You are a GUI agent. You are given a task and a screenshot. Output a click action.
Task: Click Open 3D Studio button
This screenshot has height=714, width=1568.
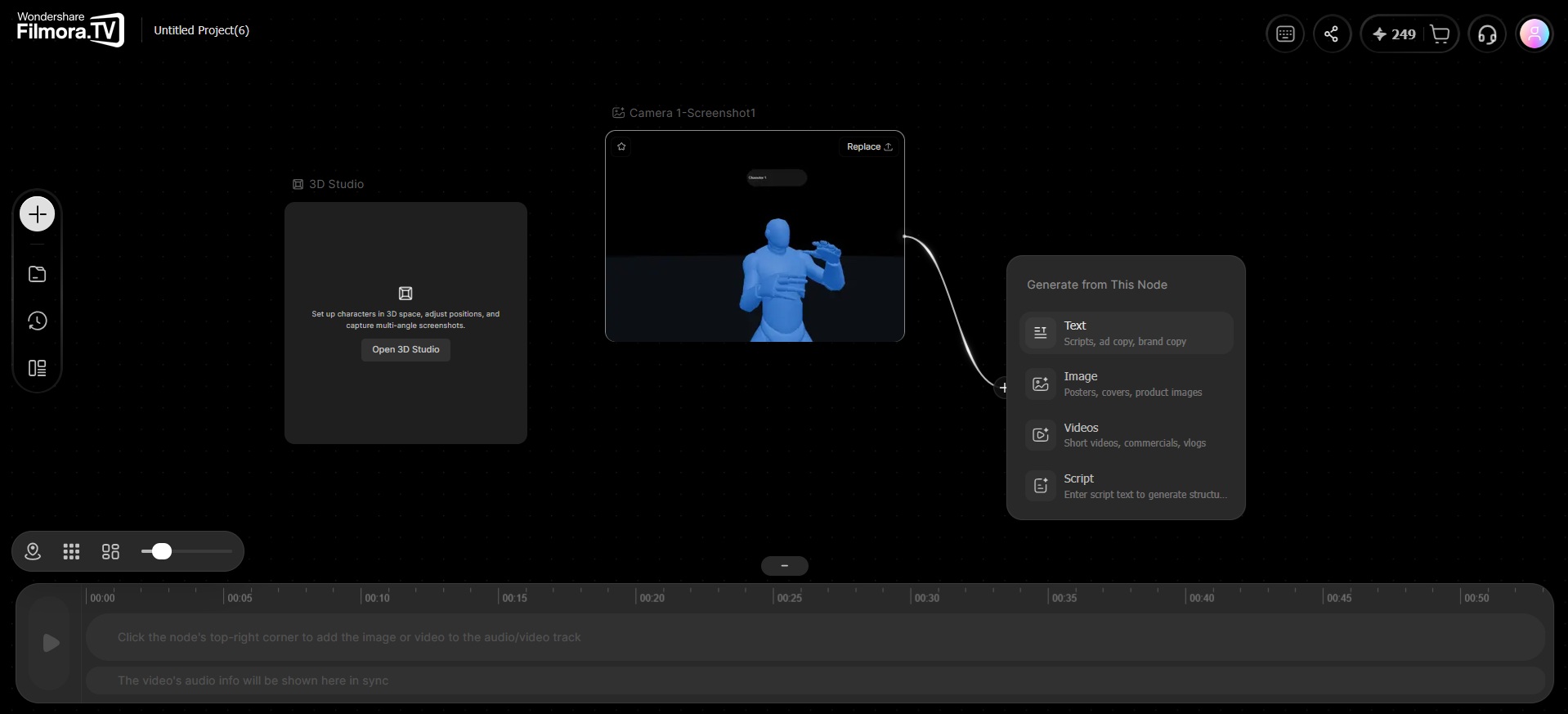tap(405, 349)
